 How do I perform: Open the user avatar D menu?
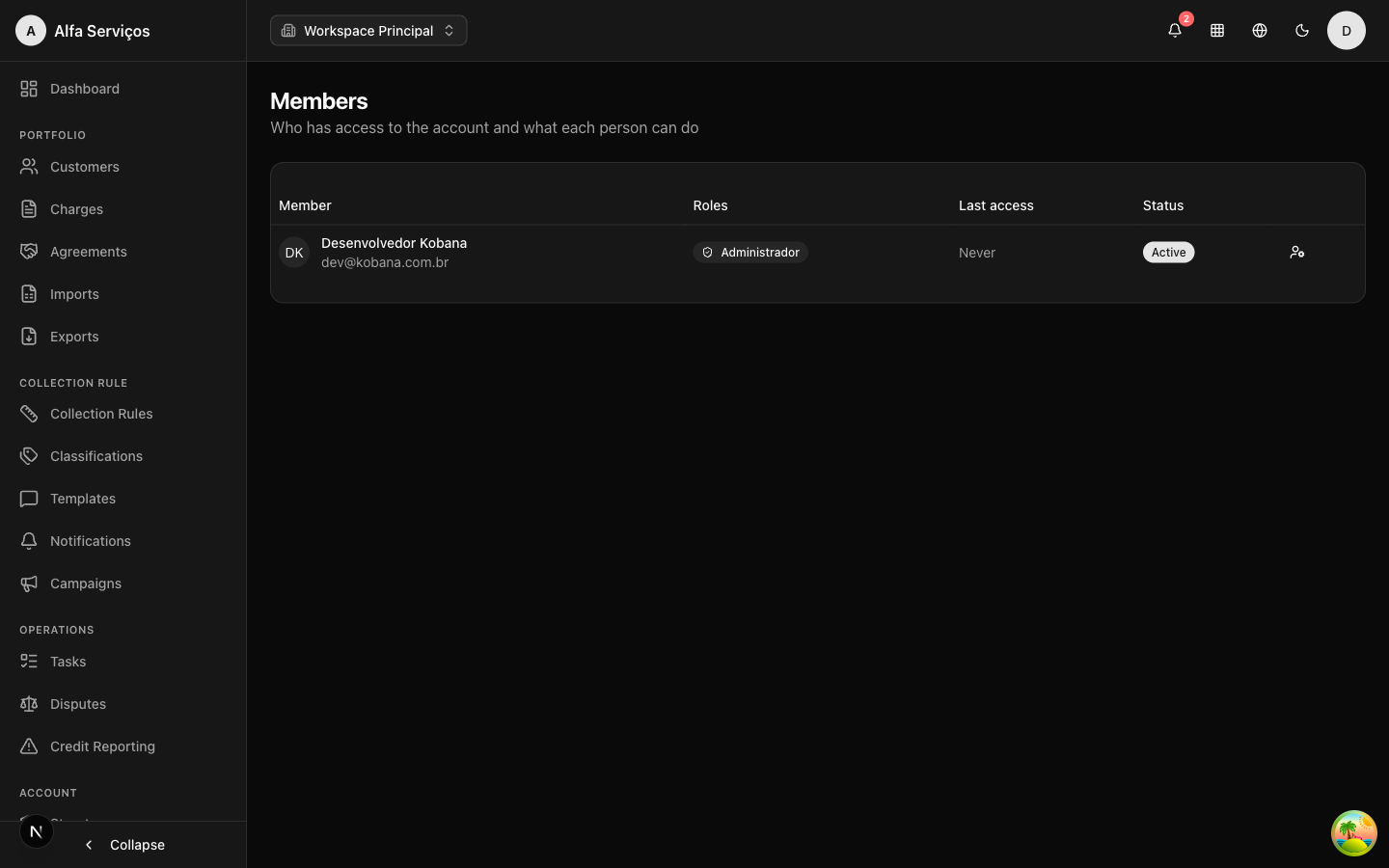coord(1347,30)
